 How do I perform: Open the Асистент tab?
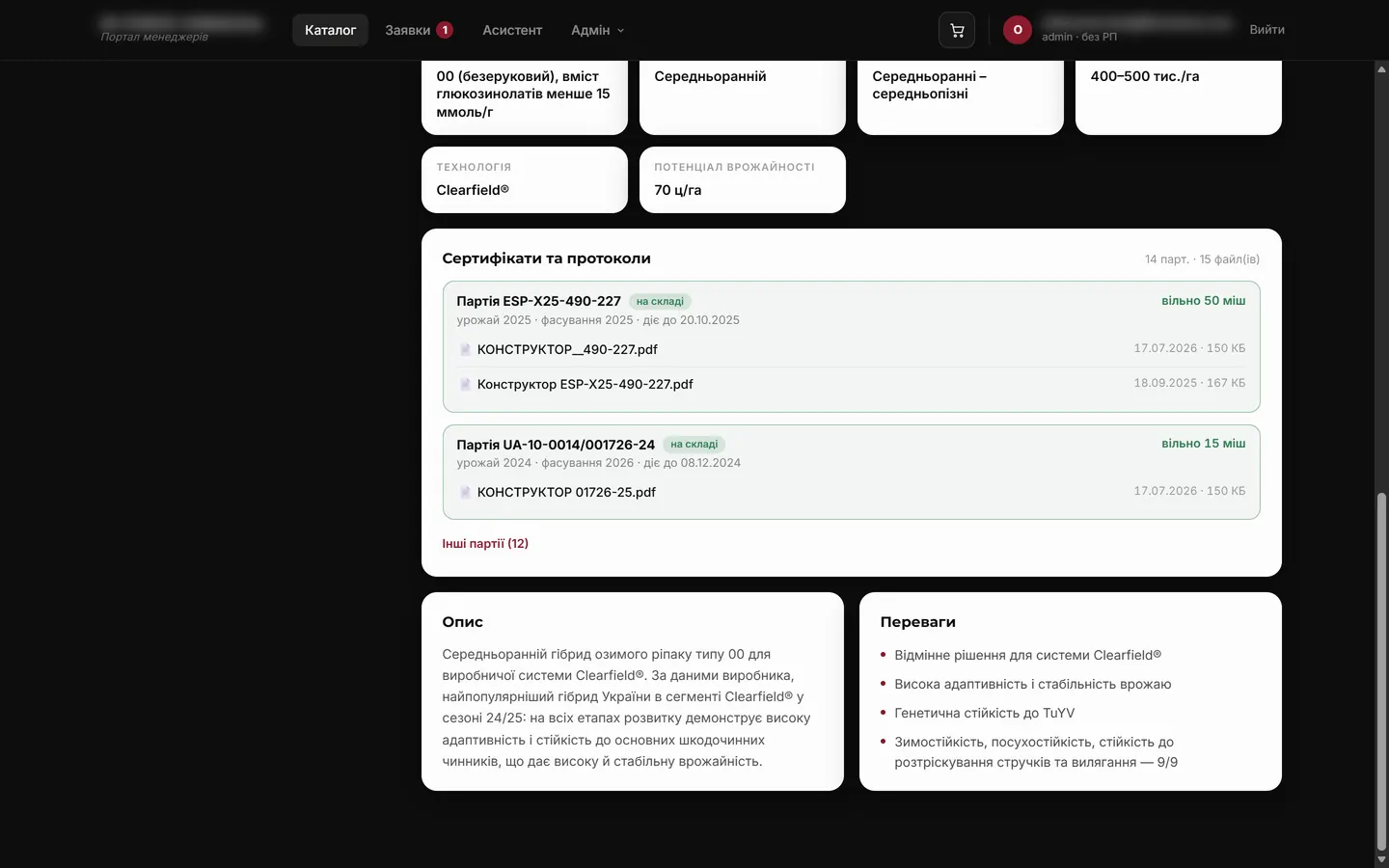pos(512,30)
